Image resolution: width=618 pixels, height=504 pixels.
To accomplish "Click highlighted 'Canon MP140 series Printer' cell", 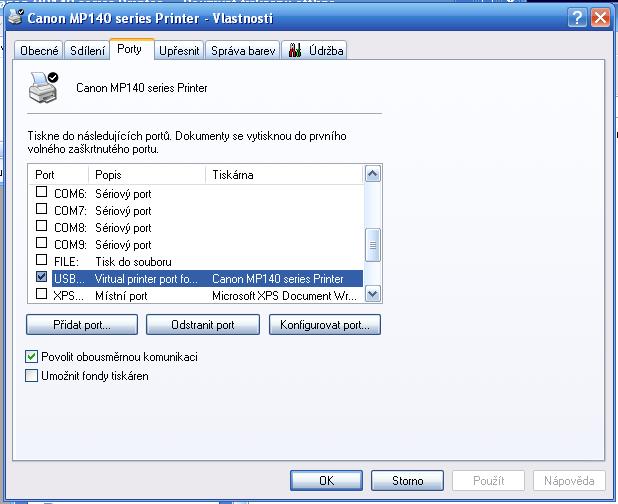I will click(x=278, y=279).
